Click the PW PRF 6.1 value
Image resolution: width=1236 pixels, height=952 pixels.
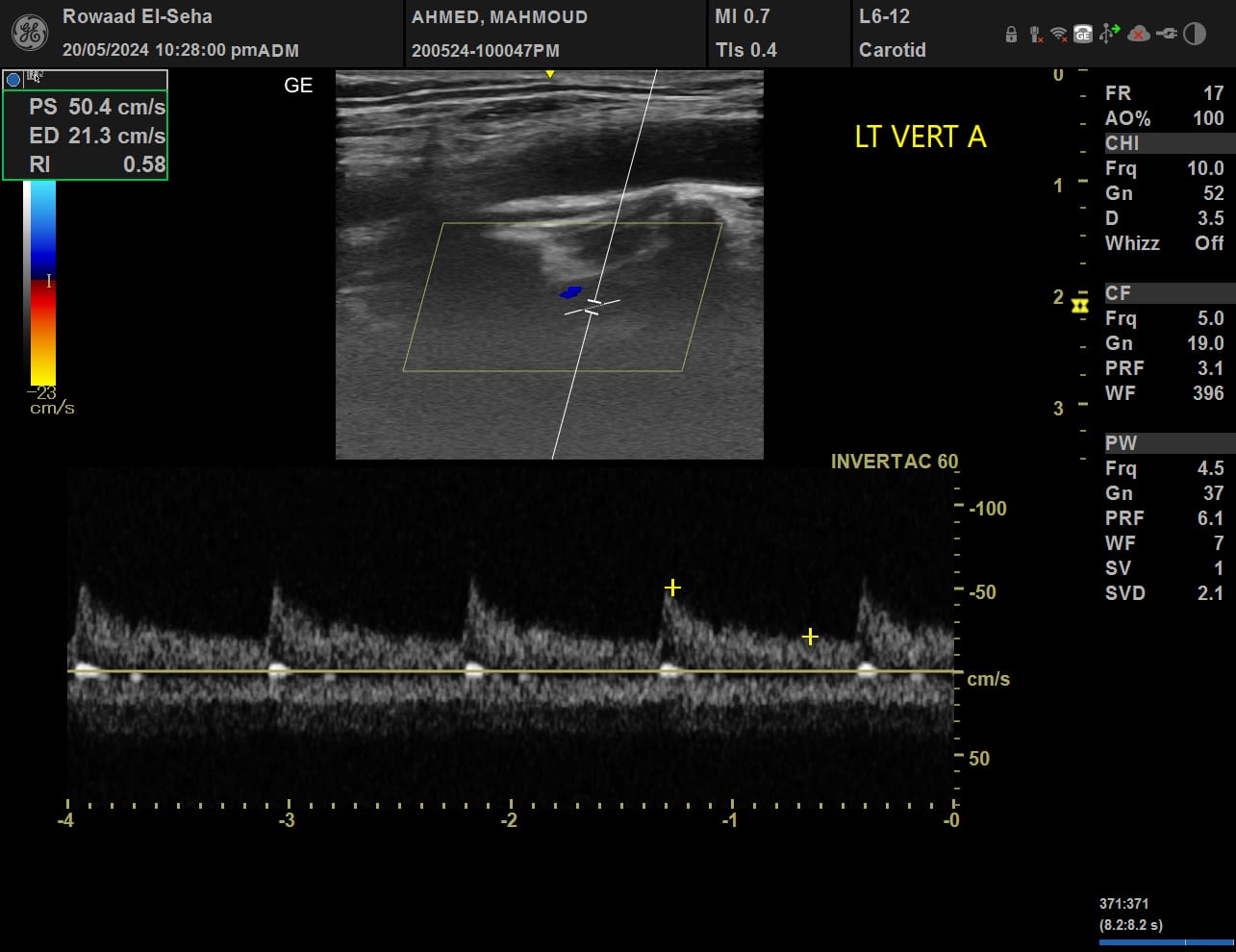click(1165, 518)
